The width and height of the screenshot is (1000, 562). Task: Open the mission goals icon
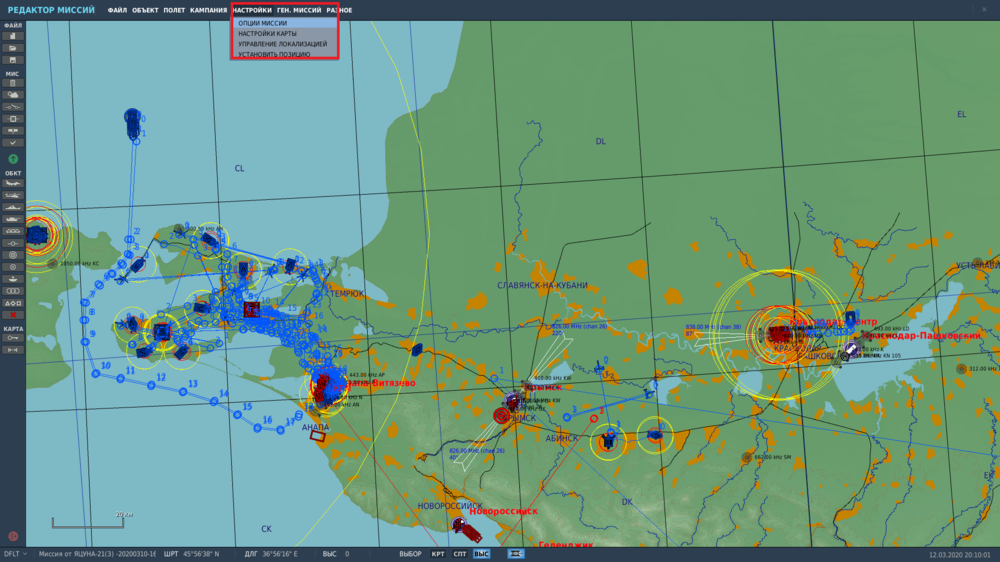click(13, 119)
